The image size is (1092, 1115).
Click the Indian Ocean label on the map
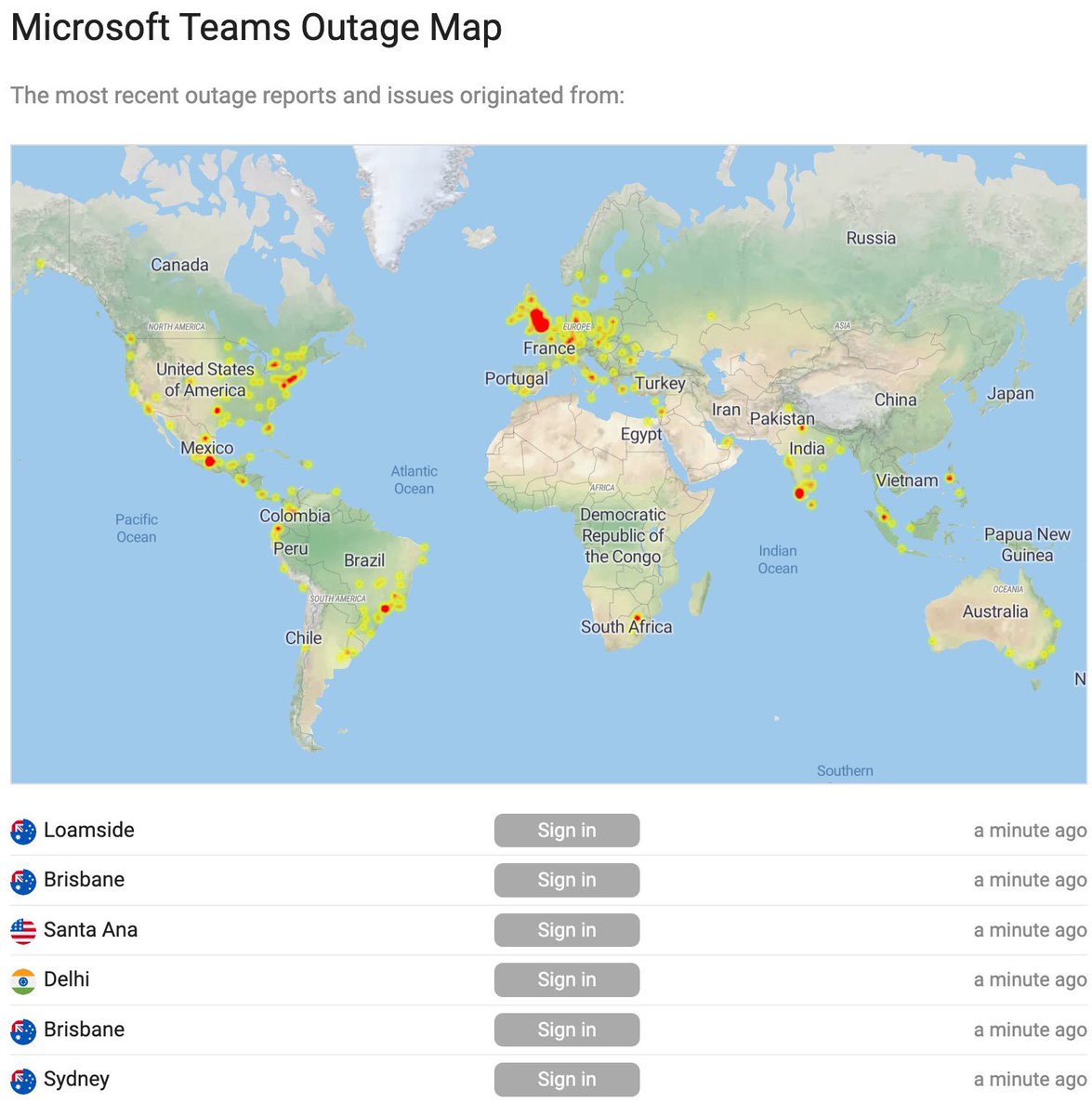pyautogui.click(x=778, y=559)
